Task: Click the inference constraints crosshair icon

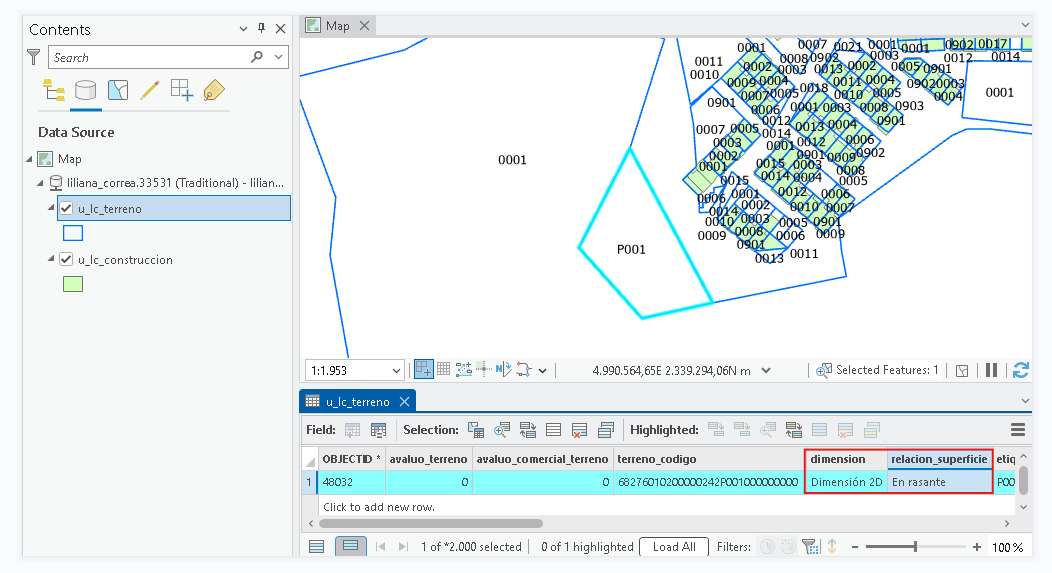Action: (484, 369)
